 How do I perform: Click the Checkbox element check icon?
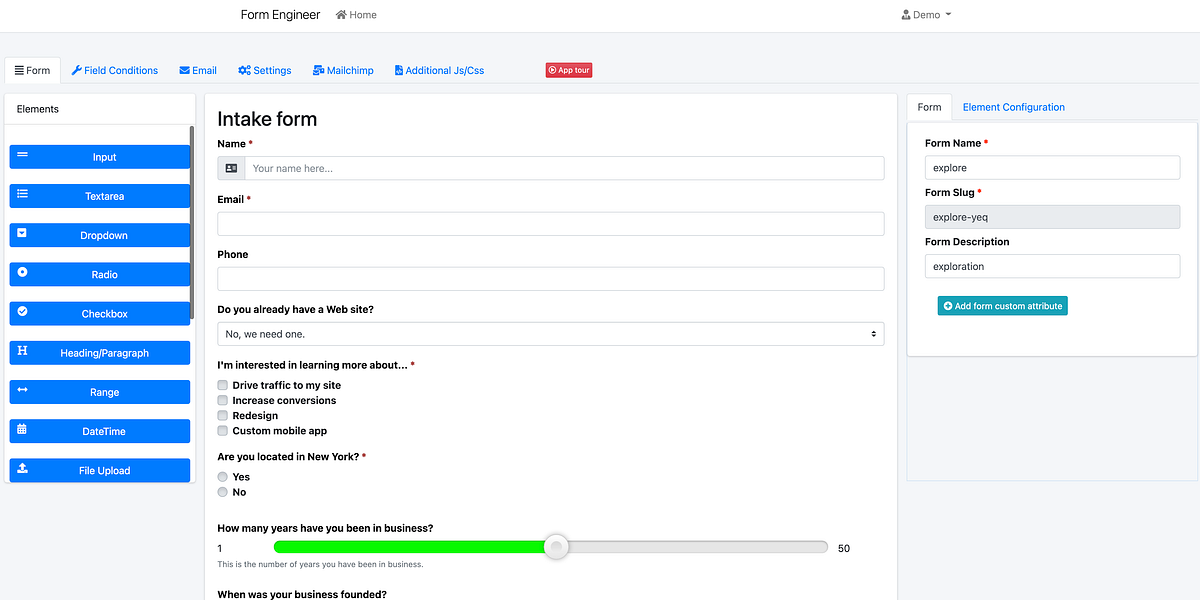[x=22, y=311]
